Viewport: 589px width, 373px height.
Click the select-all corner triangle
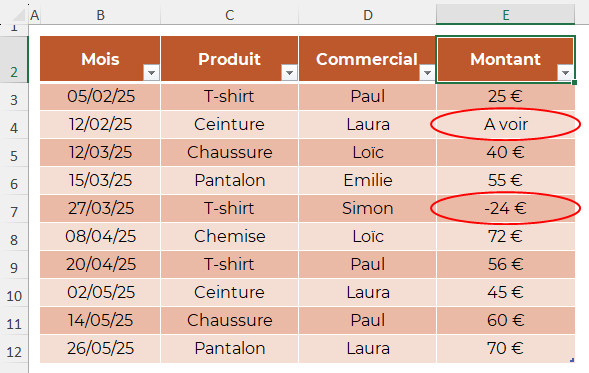pos(18,15)
